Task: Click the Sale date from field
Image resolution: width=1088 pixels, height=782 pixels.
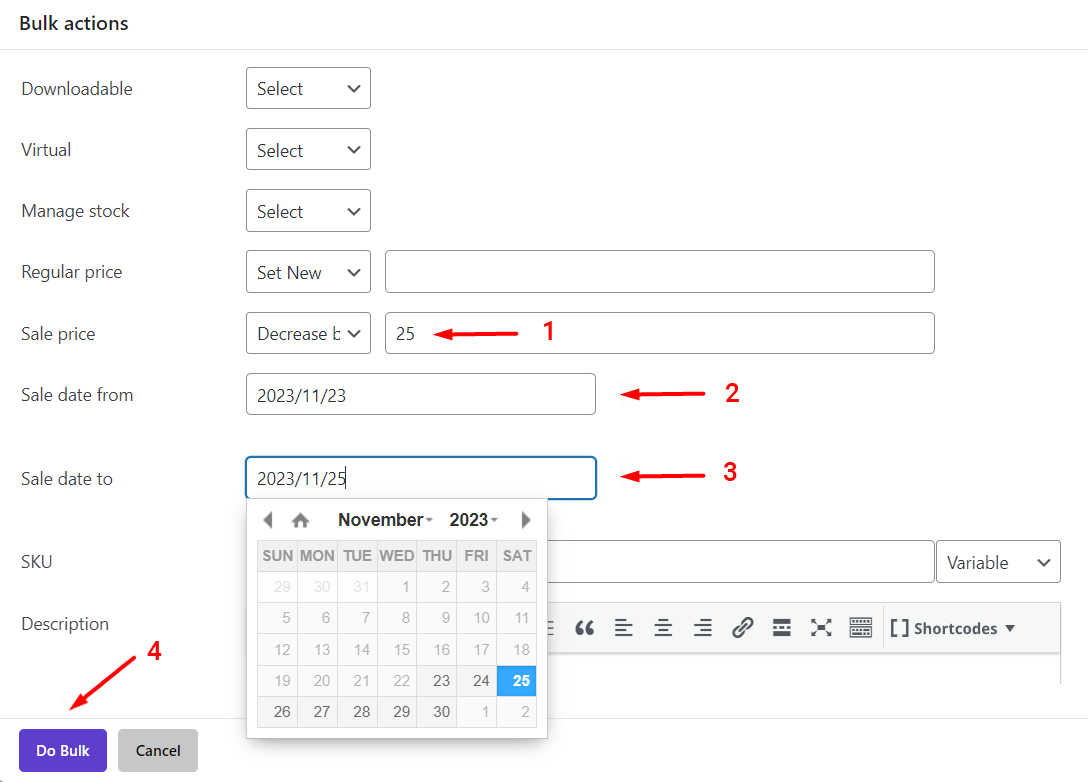Action: (x=420, y=395)
